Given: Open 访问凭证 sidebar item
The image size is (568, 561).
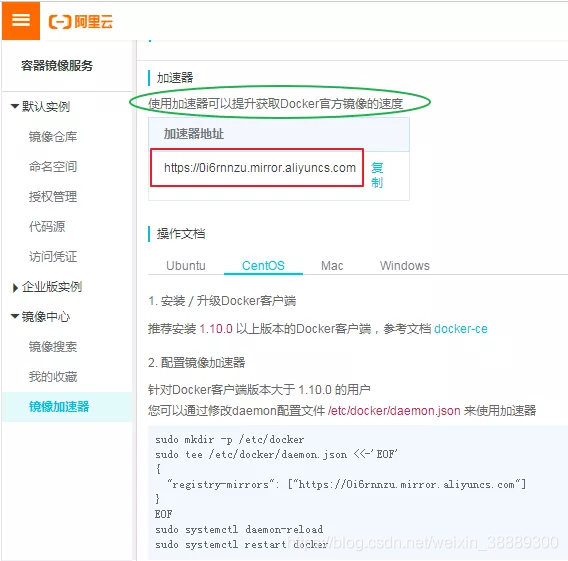Looking at the screenshot, I should click(x=53, y=257).
